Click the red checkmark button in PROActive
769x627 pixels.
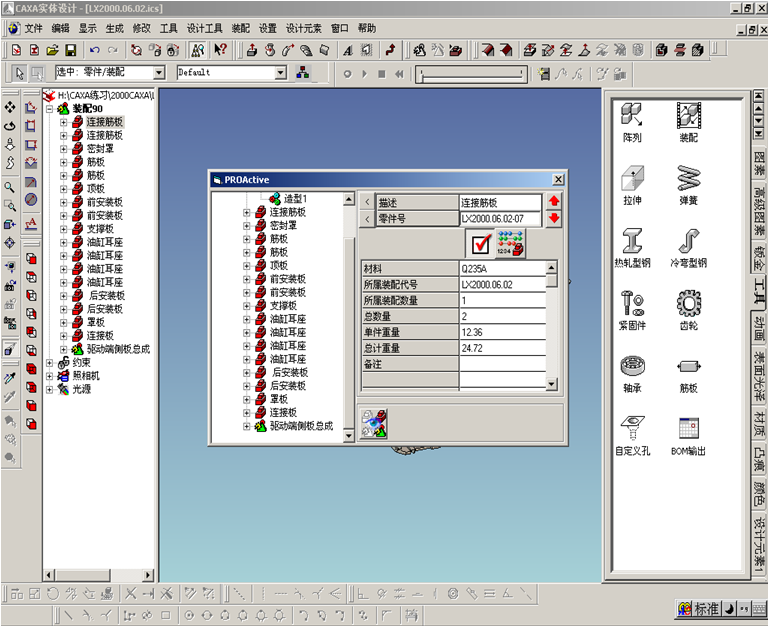tap(481, 243)
